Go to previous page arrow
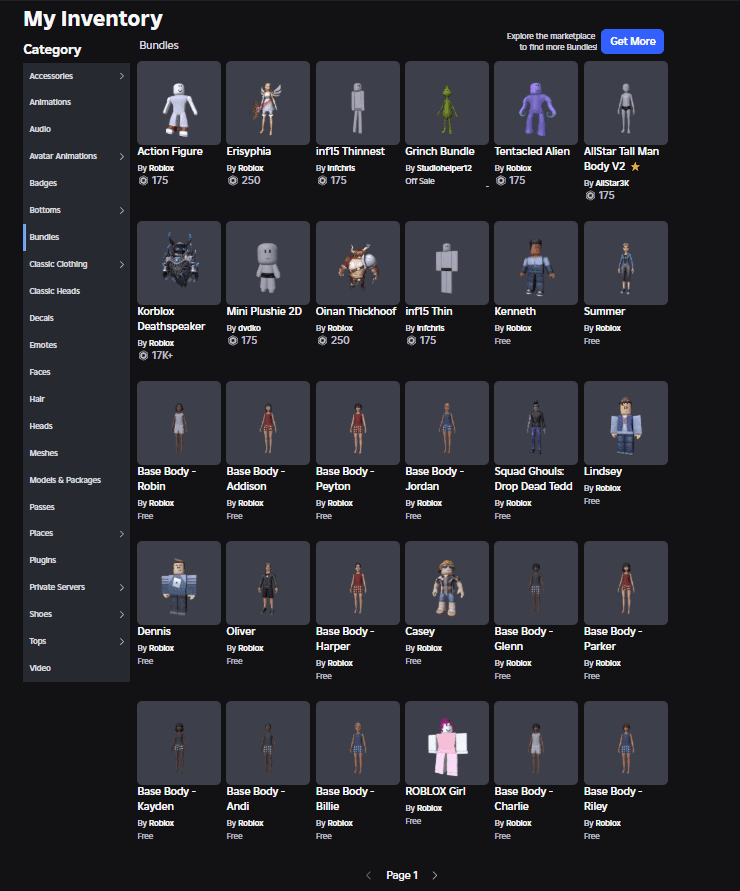Image resolution: width=740 pixels, height=891 pixels. (x=368, y=875)
